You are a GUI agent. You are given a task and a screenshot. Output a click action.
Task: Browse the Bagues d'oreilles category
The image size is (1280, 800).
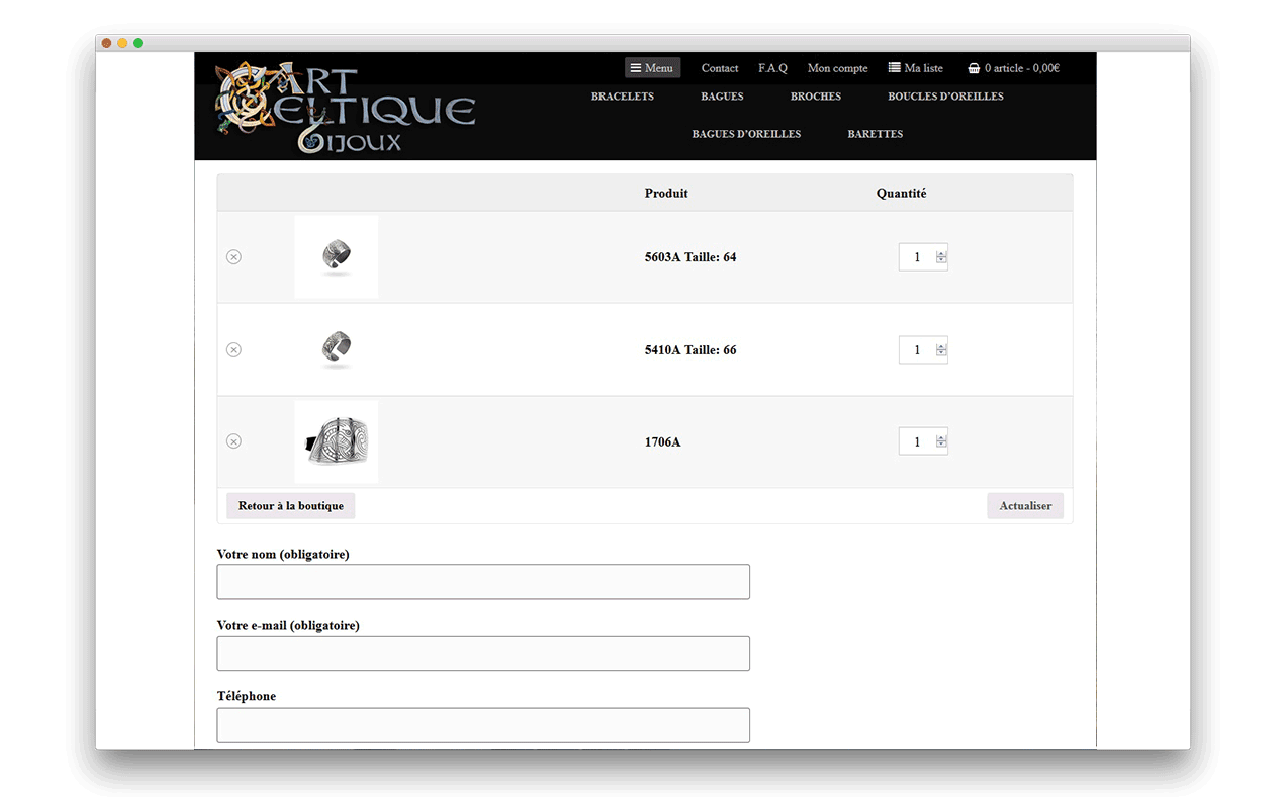tap(746, 134)
